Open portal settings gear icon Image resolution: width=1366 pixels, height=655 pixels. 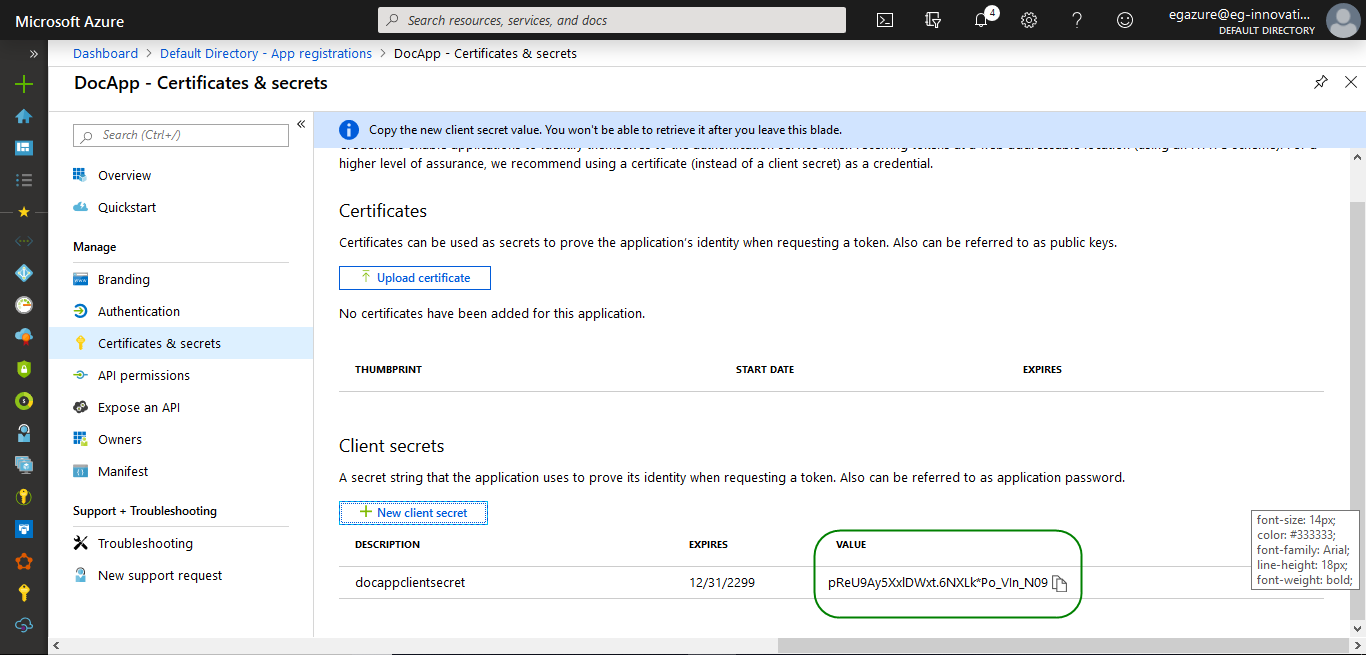tap(1029, 20)
